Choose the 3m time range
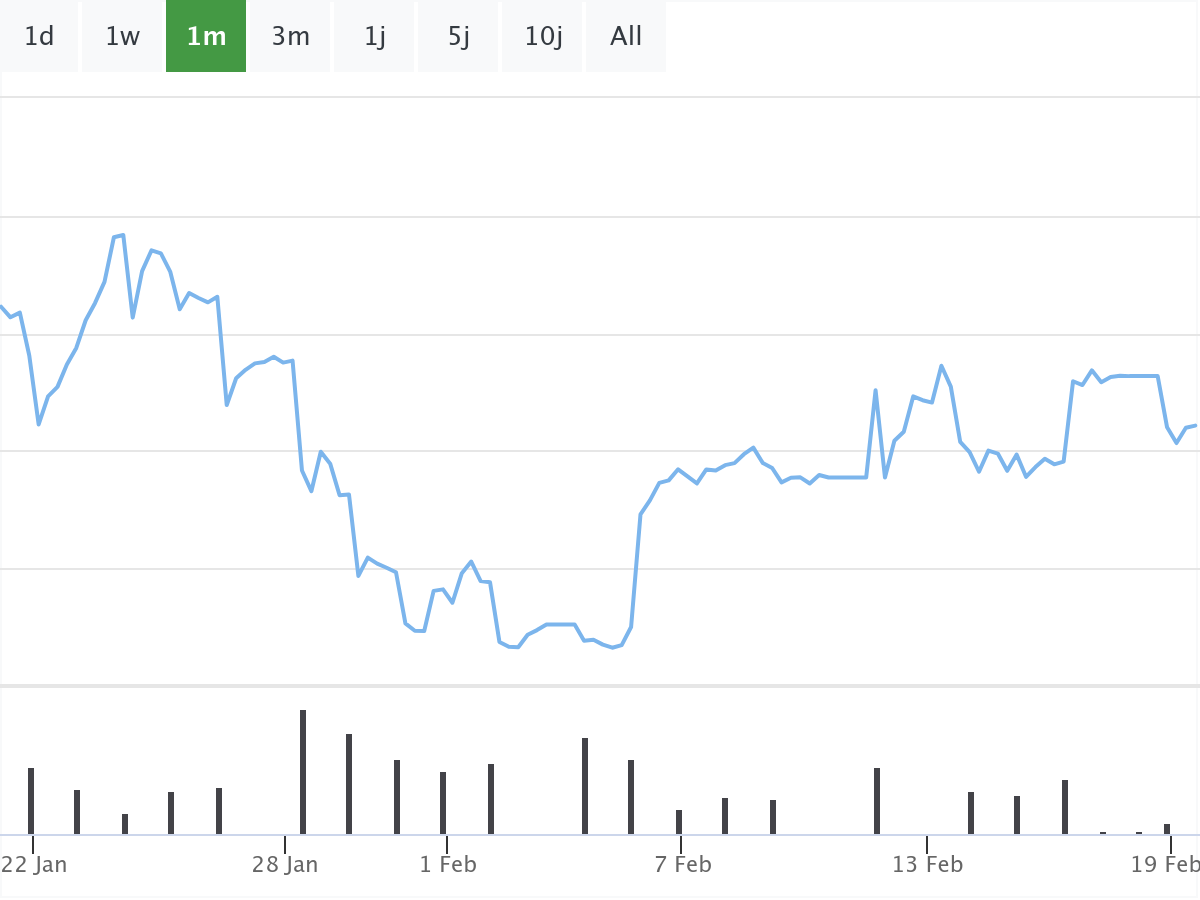 [290, 37]
